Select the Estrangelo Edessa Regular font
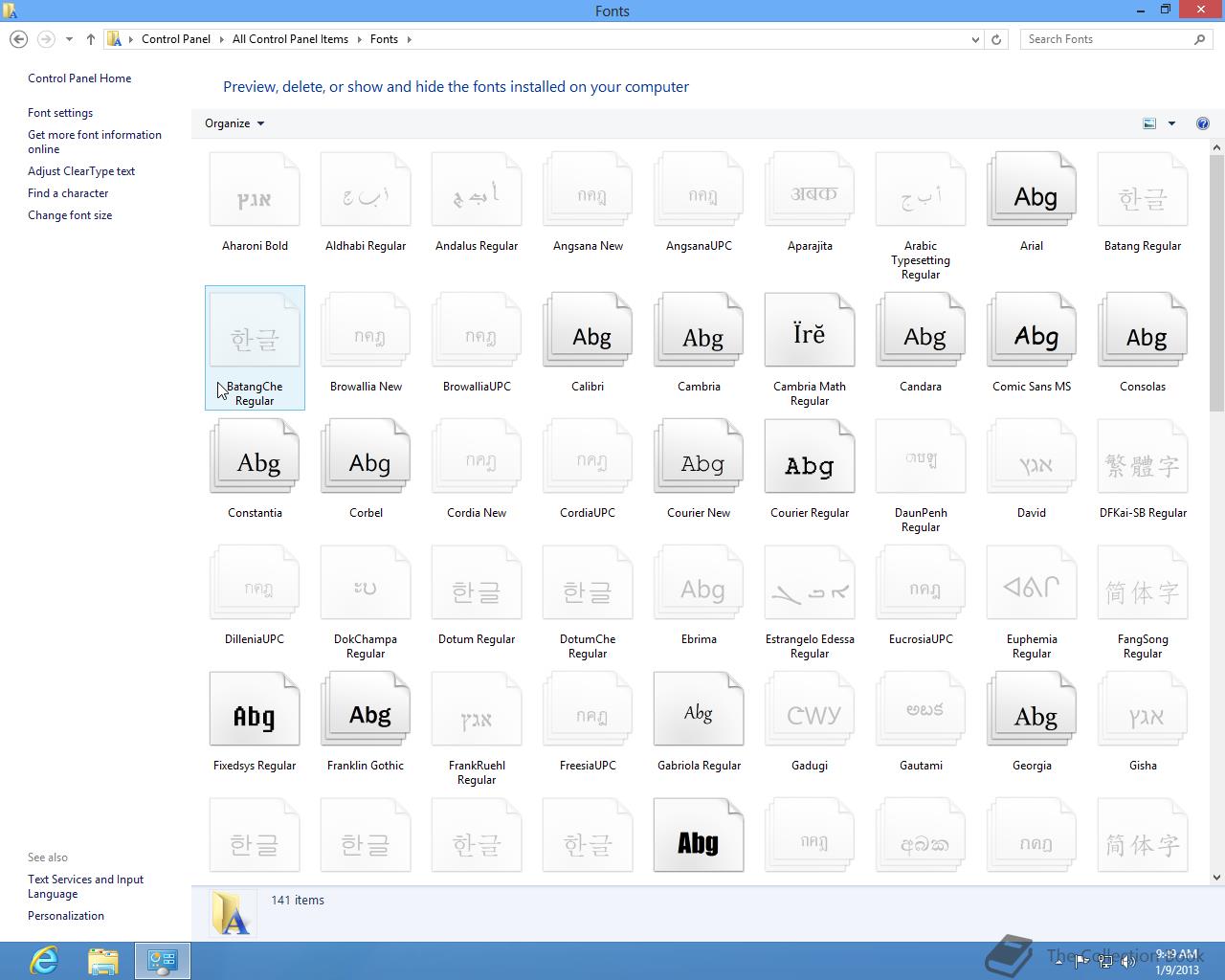The image size is (1225, 980). 810,583
